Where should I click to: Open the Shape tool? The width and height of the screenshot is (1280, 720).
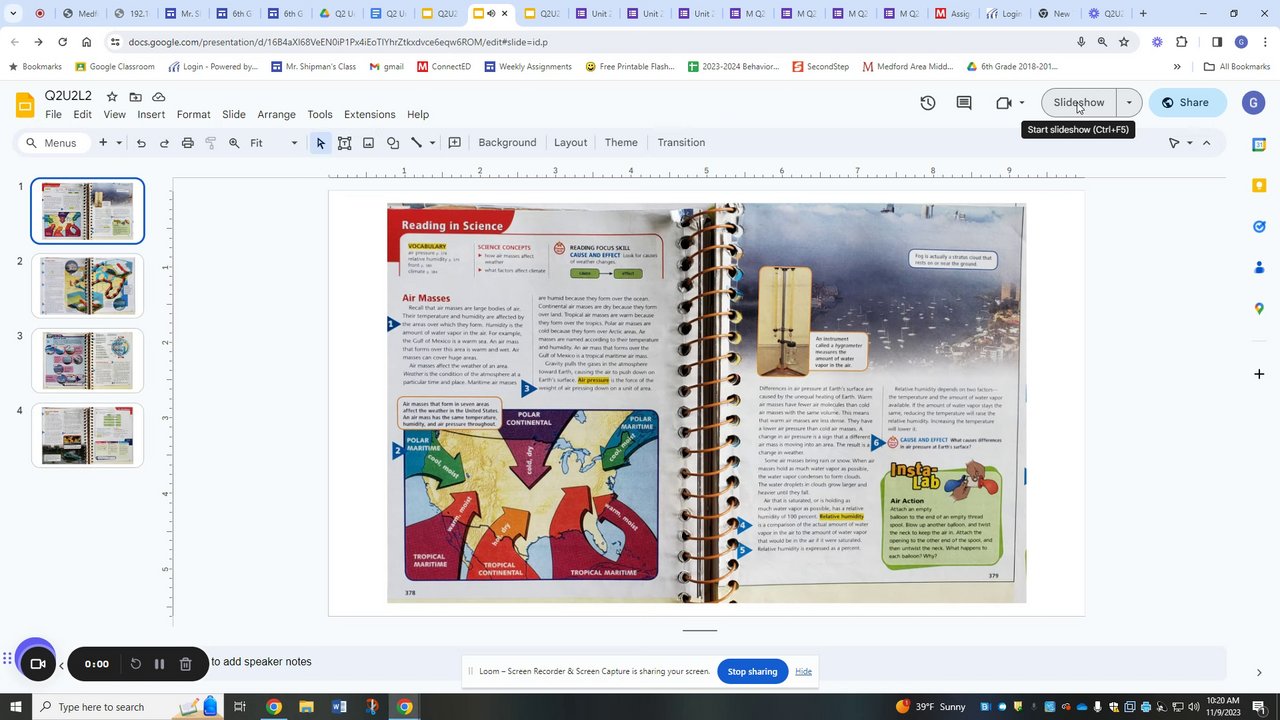click(x=393, y=143)
